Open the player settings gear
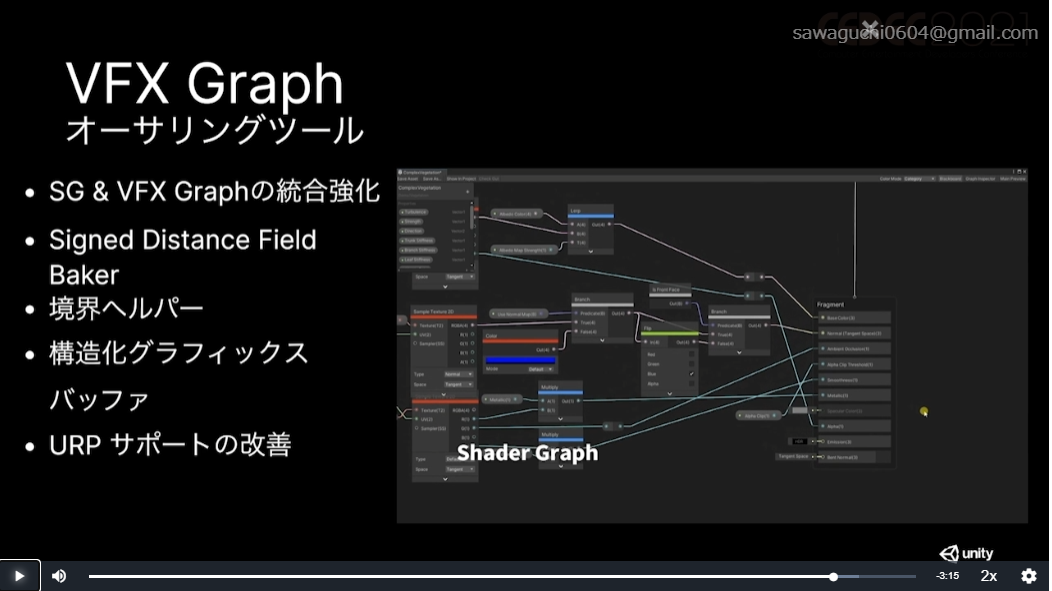This screenshot has height=591, width=1052. pos(1029,576)
